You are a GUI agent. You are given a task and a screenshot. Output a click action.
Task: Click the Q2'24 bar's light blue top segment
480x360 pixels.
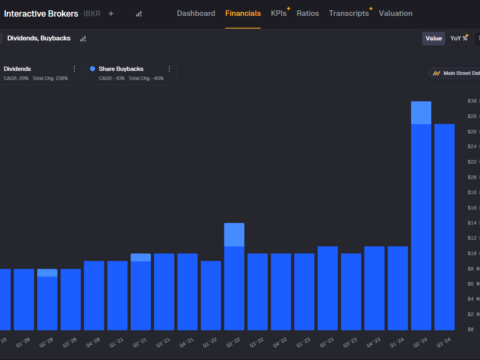(421, 113)
